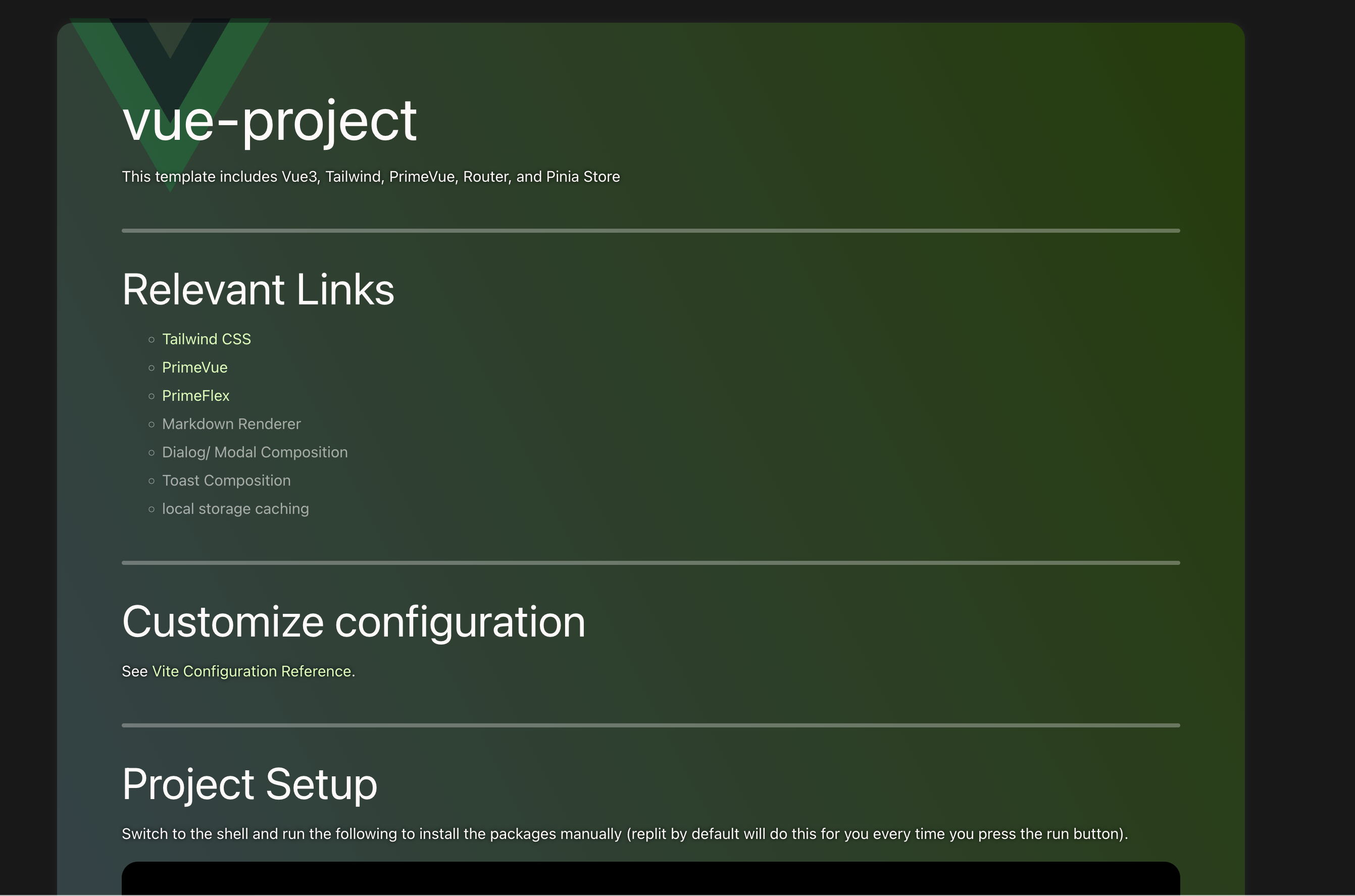Click the 'Switch to the shell' paragraph
The width and height of the screenshot is (1355, 896).
pos(624,834)
